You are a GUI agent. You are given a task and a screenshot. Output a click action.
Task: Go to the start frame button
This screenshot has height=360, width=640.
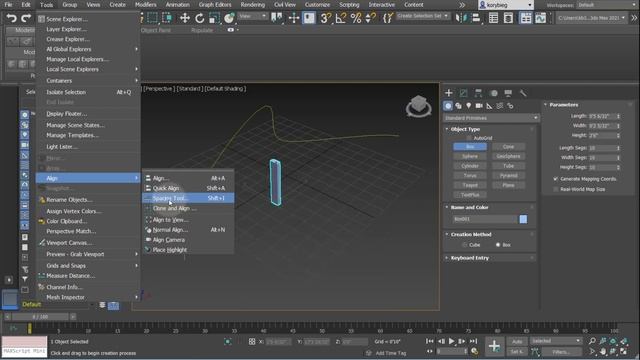coord(430,341)
